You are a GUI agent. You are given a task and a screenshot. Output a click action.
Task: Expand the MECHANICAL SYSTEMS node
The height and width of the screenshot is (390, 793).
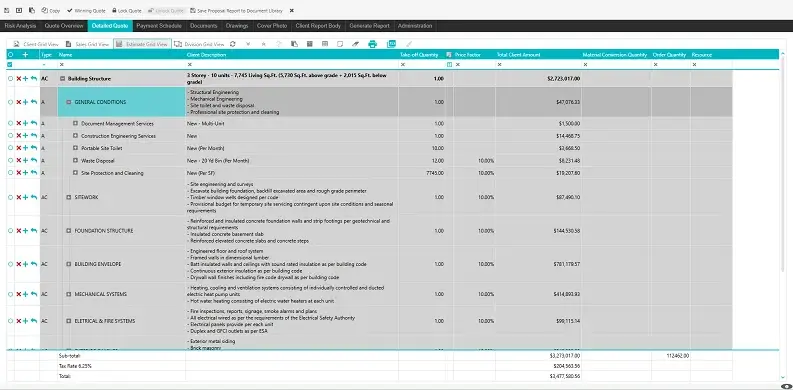tap(69, 294)
